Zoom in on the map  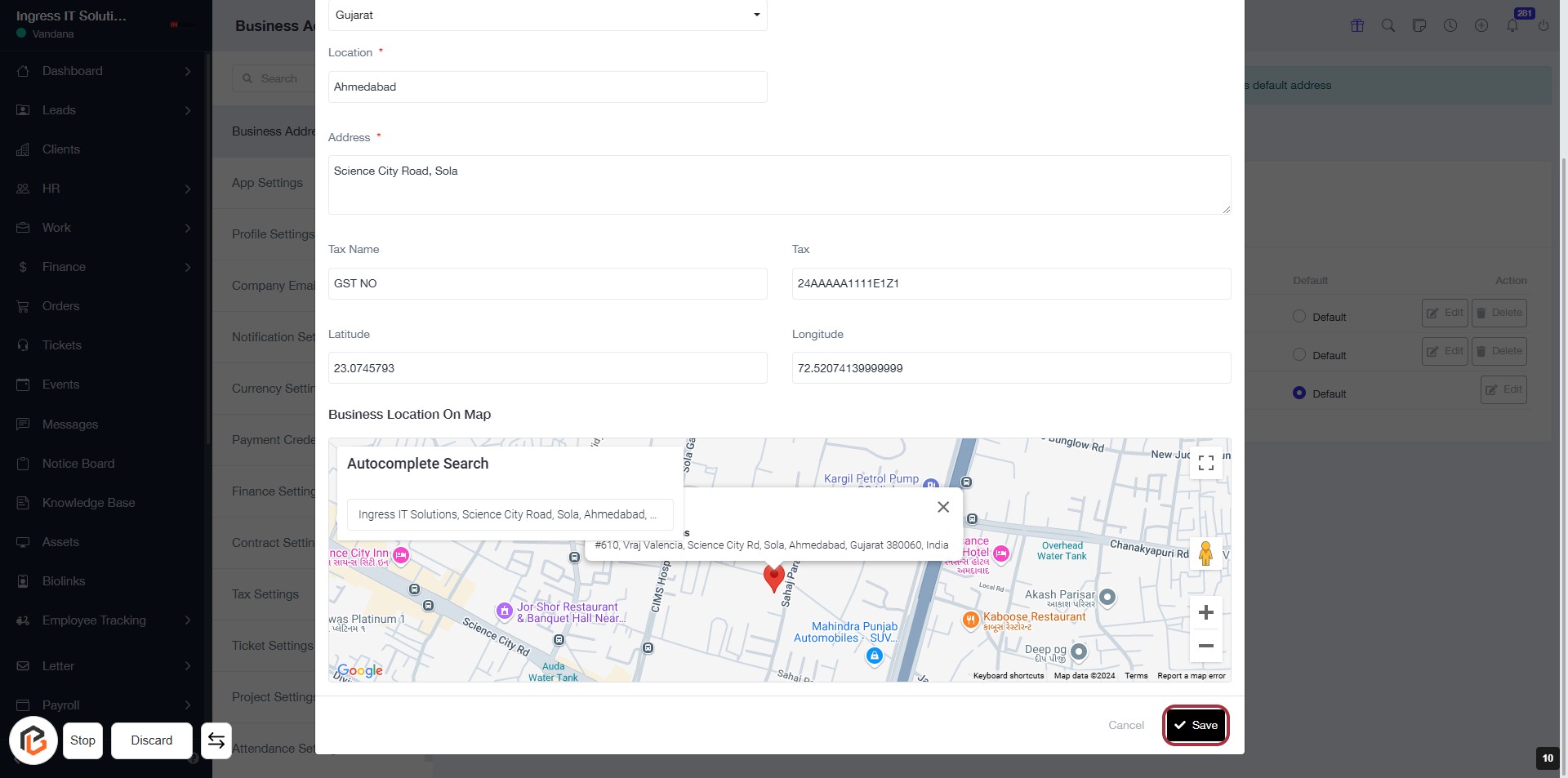(1205, 613)
